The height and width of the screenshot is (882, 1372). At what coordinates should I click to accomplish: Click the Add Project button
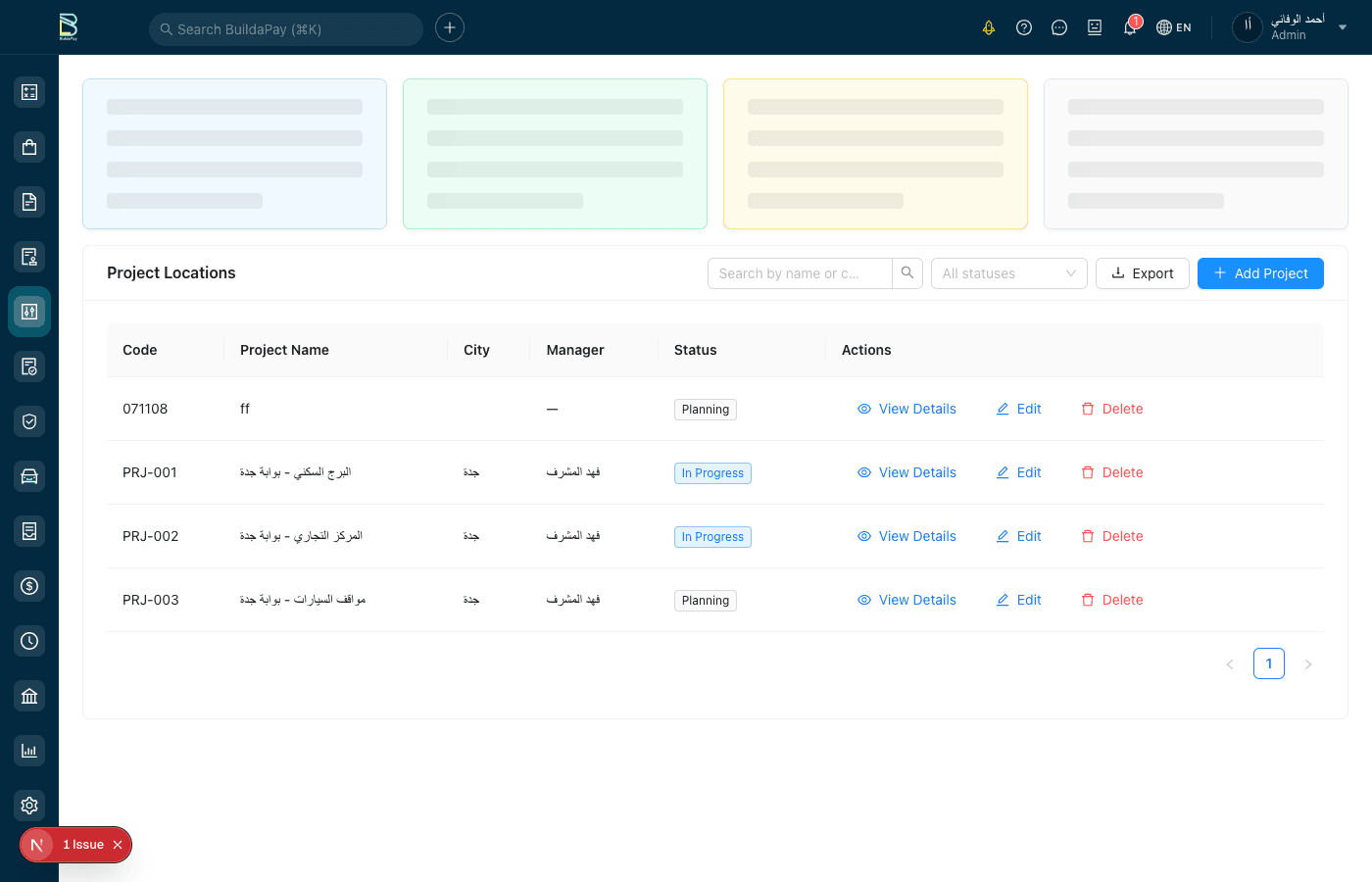[1260, 273]
